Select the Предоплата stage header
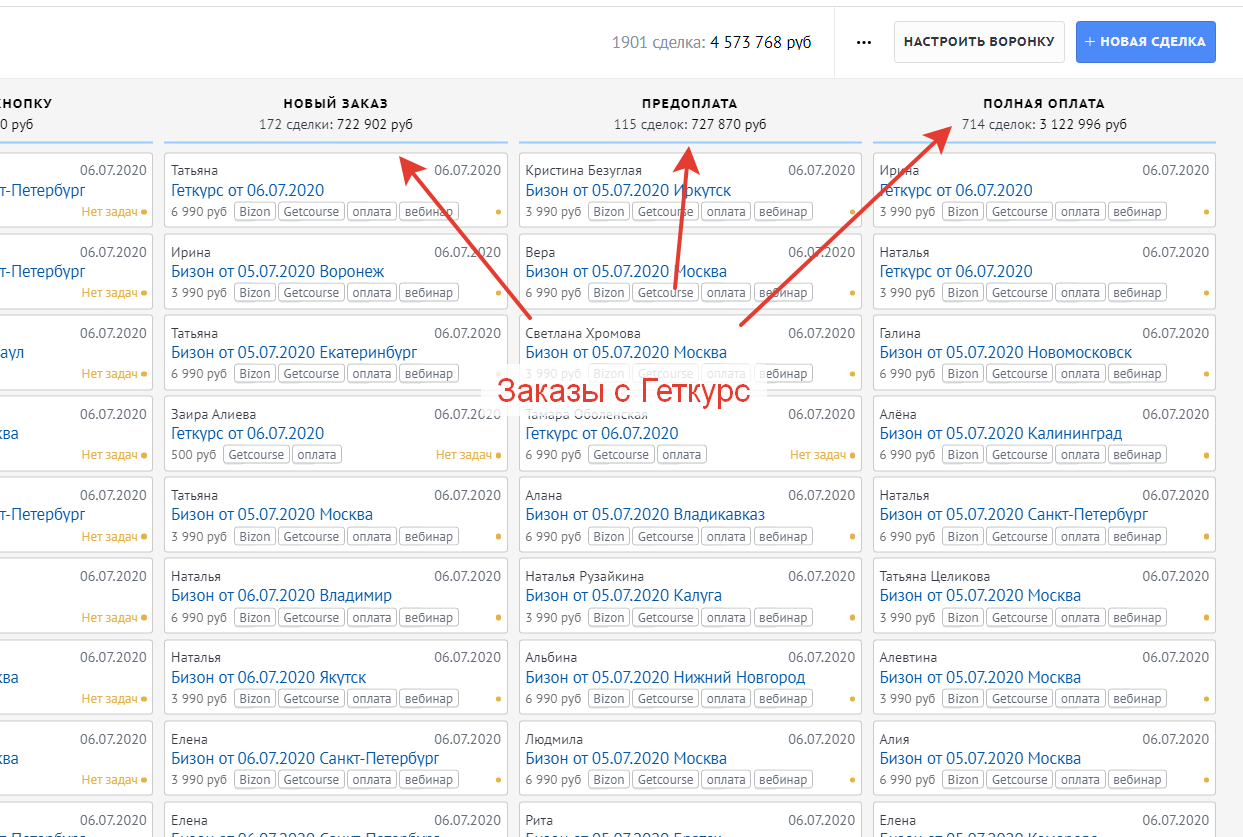The width and height of the screenshot is (1243, 837). 689,103
